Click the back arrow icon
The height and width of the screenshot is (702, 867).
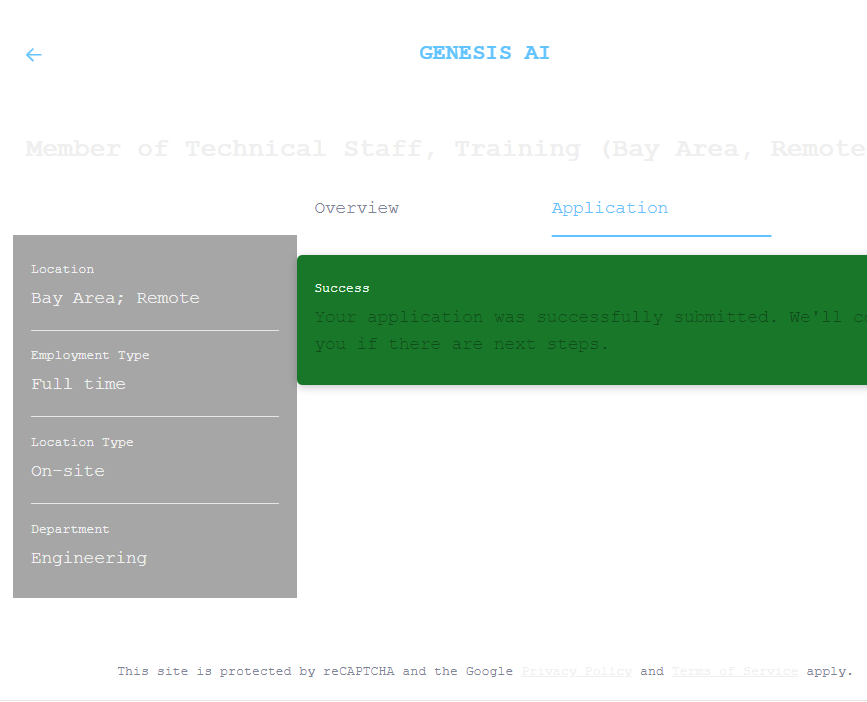click(x=34, y=55)
